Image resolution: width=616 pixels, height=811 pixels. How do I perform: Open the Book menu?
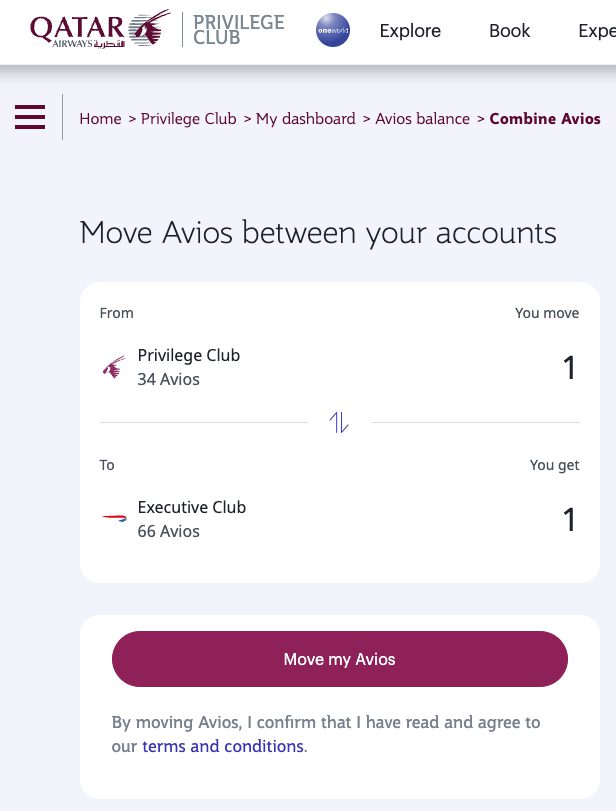(x=509, y=31)
